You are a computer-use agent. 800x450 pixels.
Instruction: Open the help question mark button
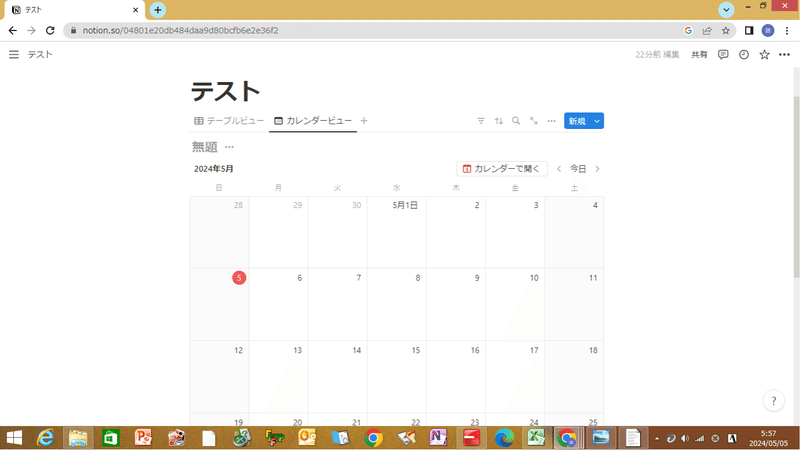[x=773, y=401]
